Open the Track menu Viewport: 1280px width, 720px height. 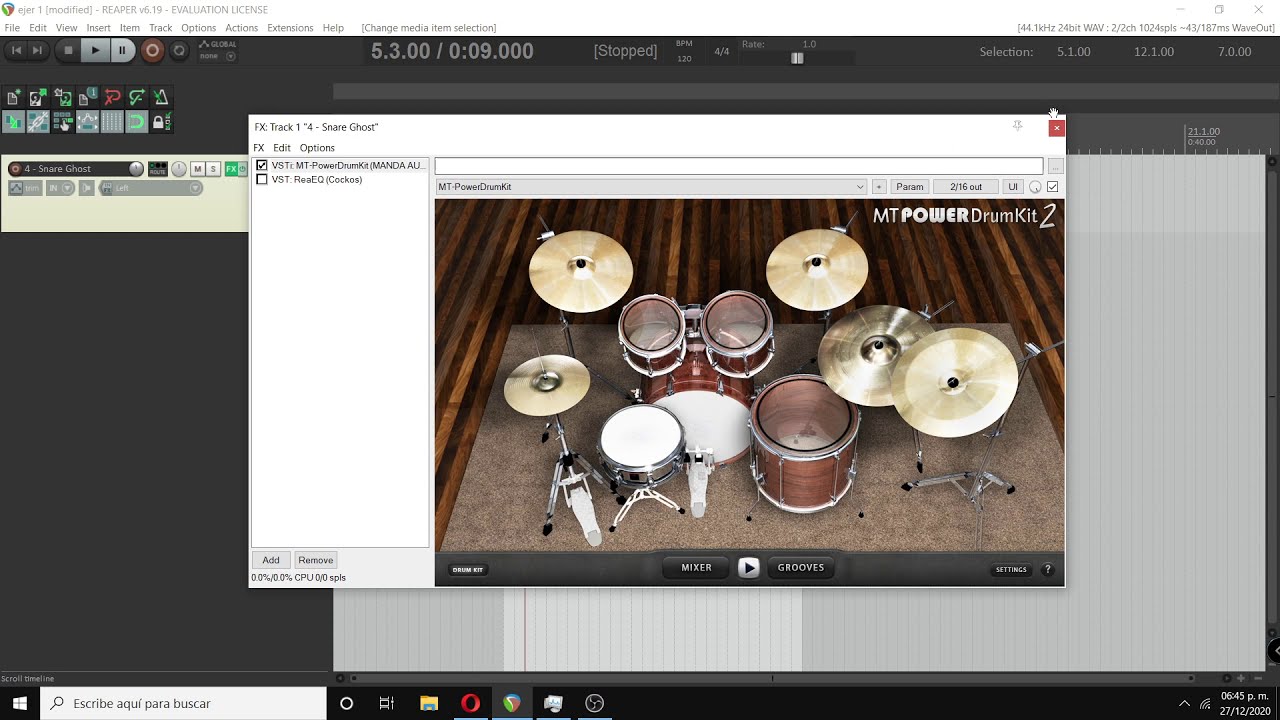160,28
